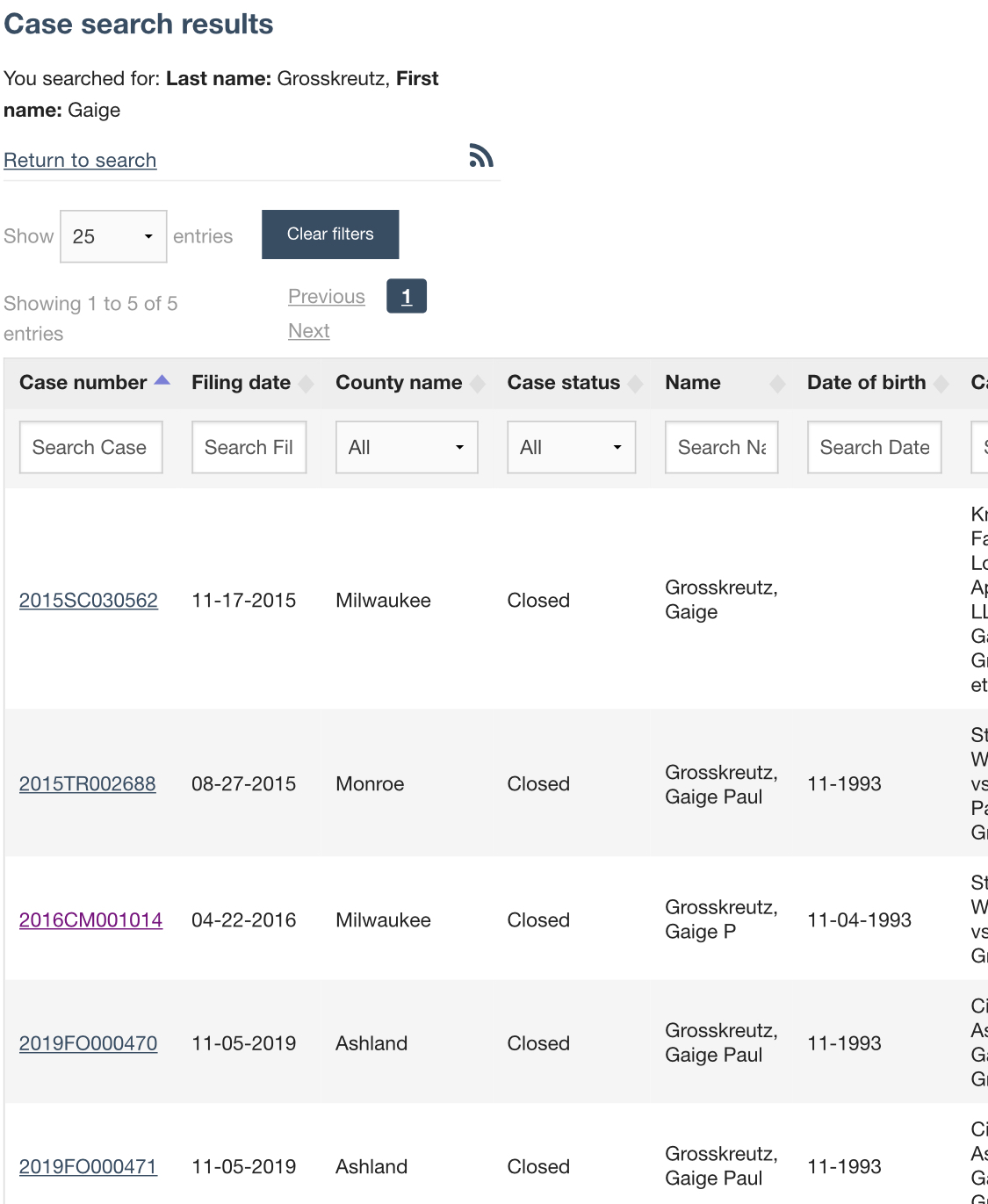Open case 2015TR002688

pos(88,784)
